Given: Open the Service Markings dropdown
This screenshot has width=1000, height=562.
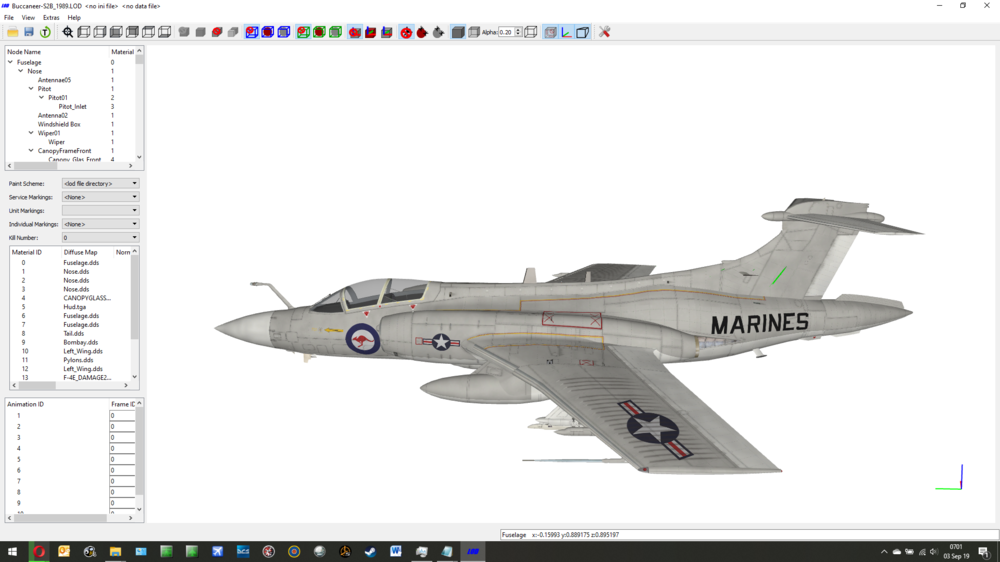Looking at the screenshot, I should [x=100, y=197].
